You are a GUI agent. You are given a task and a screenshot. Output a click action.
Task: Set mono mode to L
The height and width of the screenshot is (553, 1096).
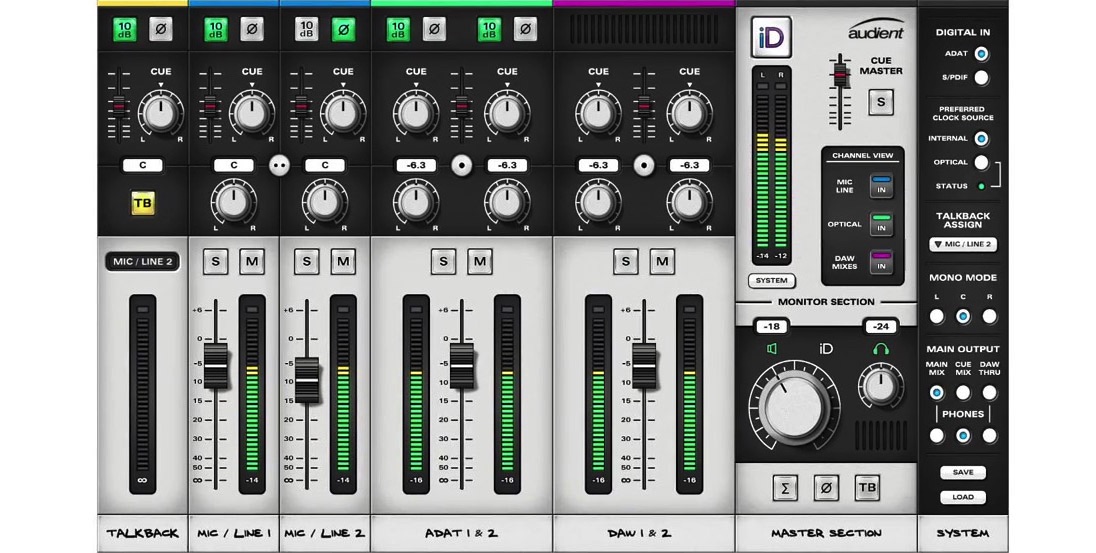937,316
